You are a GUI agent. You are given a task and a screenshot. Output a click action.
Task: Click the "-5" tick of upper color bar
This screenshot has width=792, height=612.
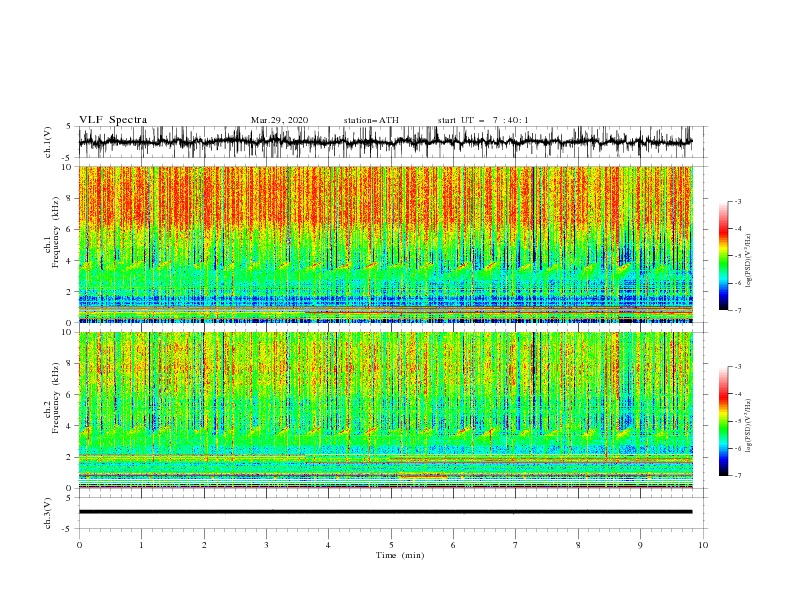[738, 256]
